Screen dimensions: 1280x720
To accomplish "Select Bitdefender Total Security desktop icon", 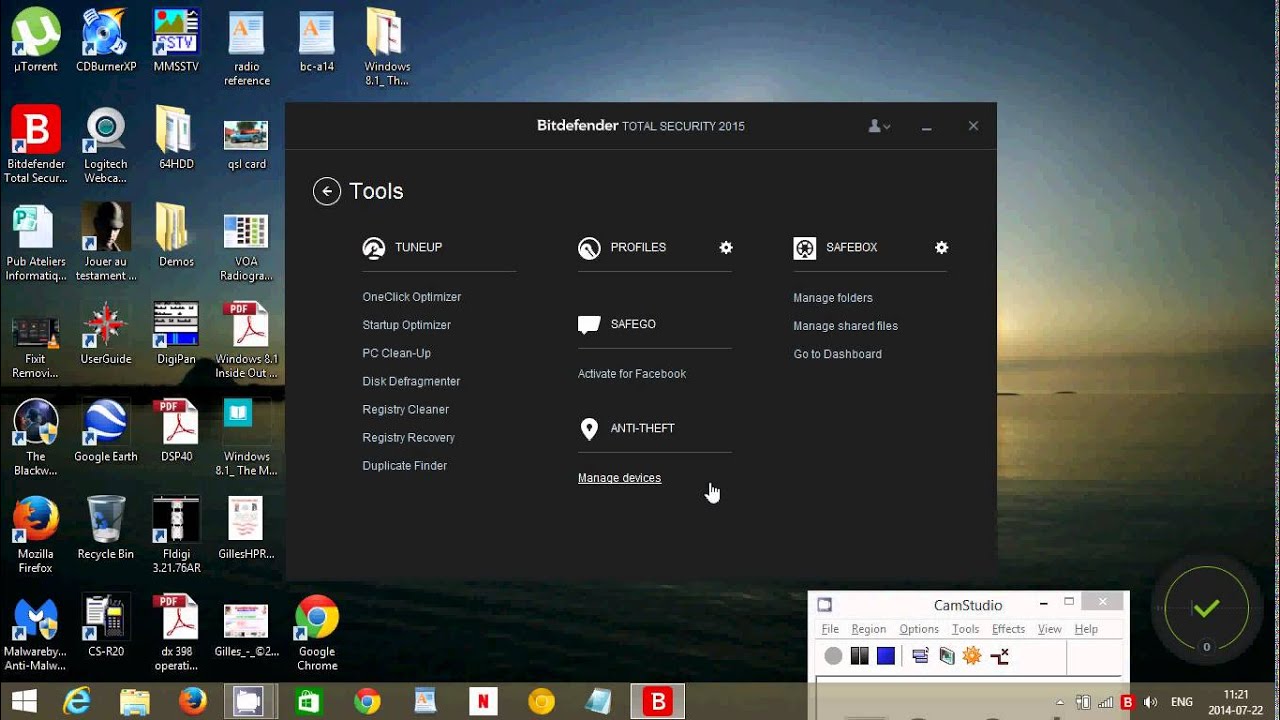I will [x=35, y=145].
